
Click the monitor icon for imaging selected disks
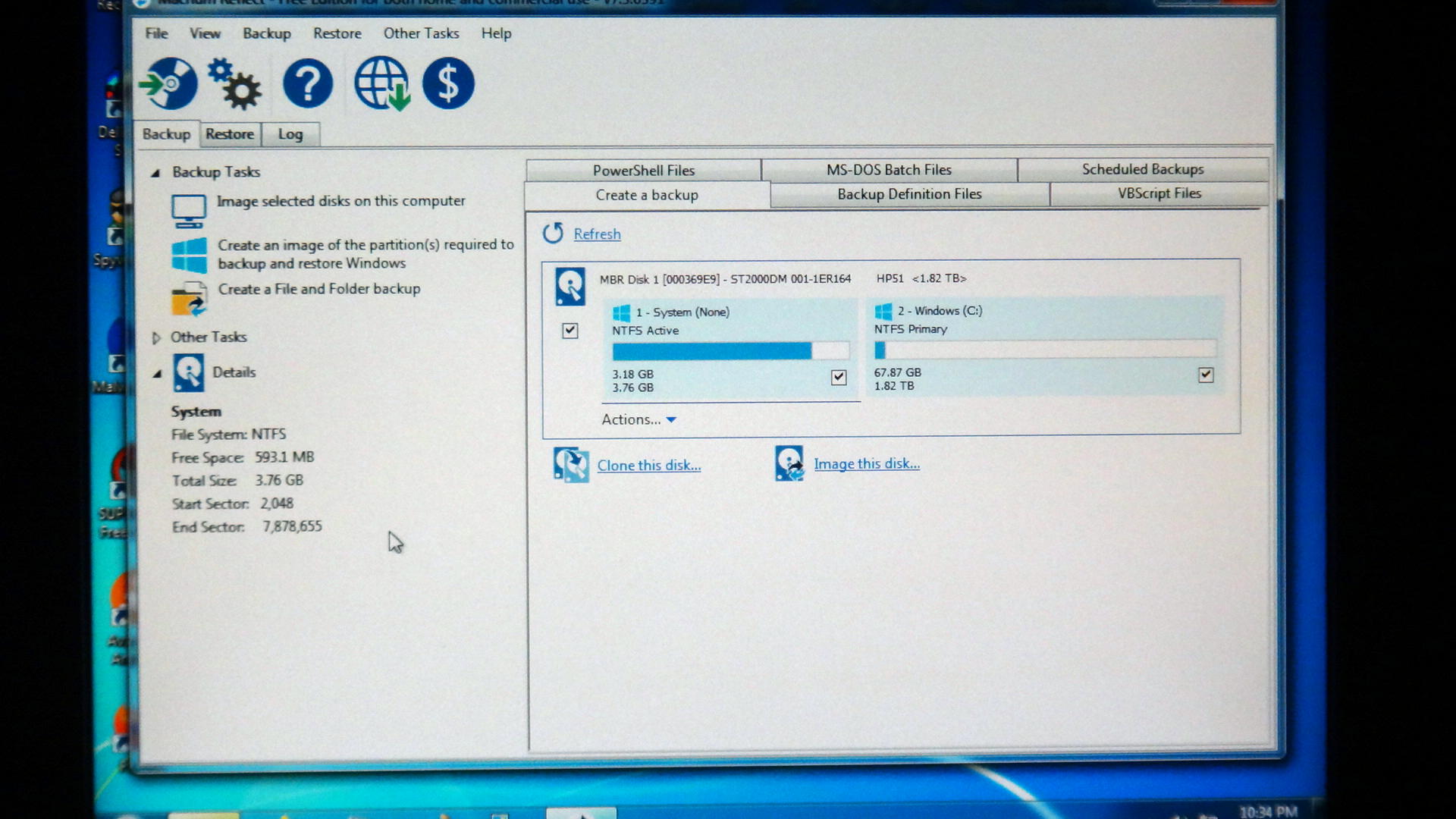[188, 211]
